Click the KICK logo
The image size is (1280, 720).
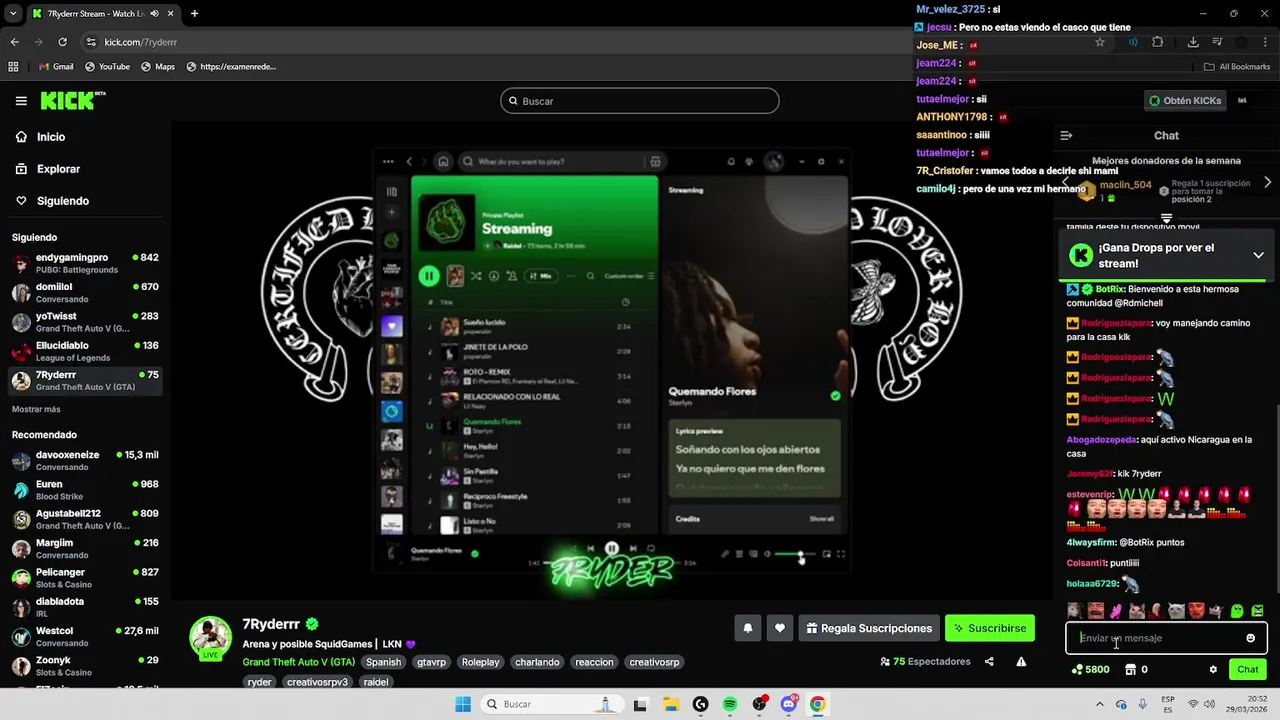[x=72, y=100]
